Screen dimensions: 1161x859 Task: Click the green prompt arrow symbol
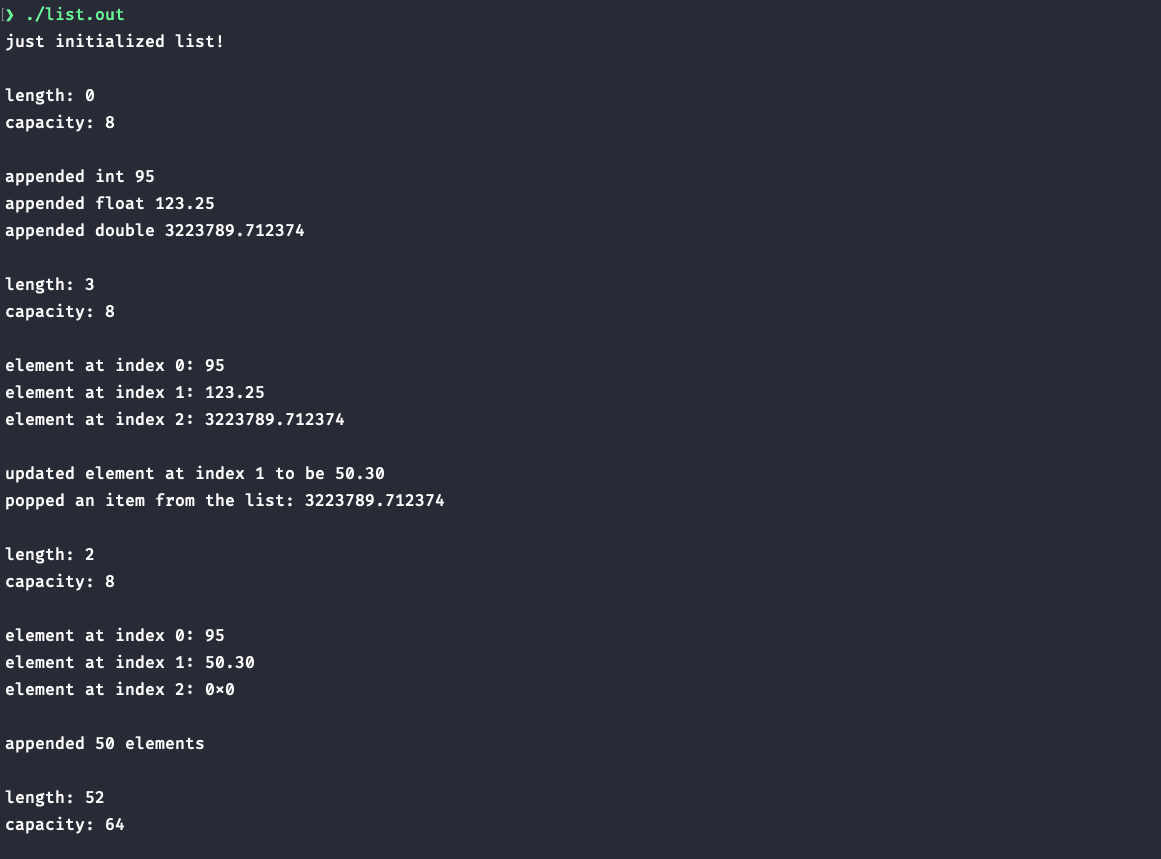tap(10, 15)
